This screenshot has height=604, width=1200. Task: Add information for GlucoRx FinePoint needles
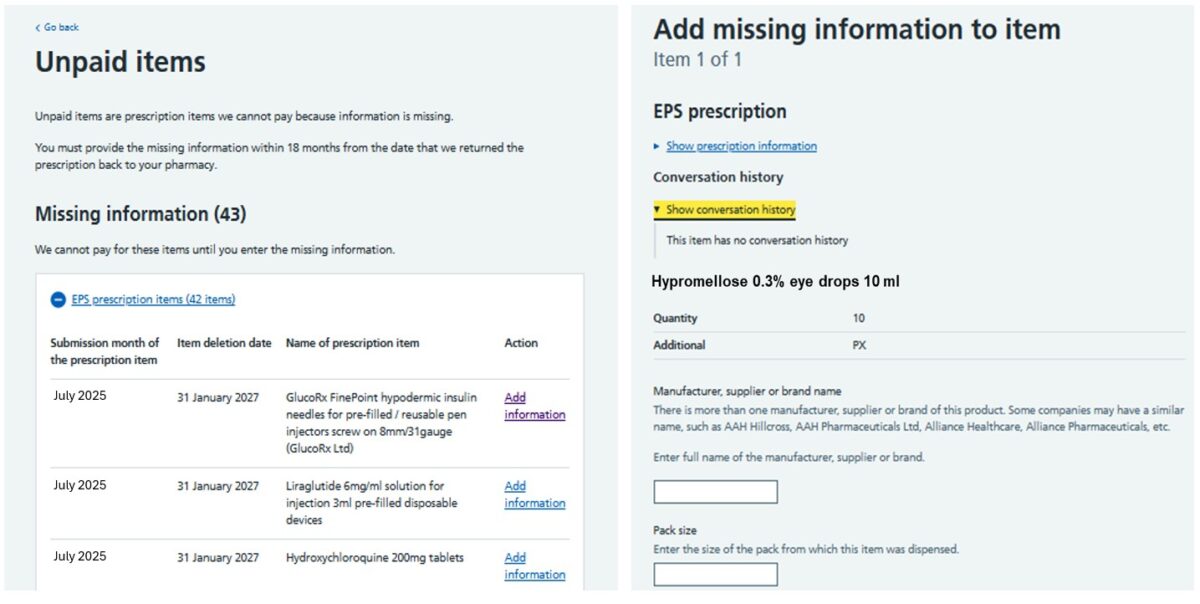point(534,406)
